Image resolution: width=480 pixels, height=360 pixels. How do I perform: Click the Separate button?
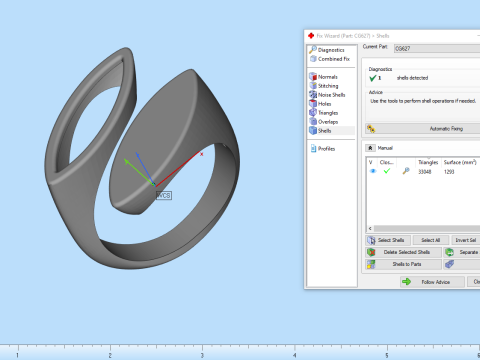462,252
